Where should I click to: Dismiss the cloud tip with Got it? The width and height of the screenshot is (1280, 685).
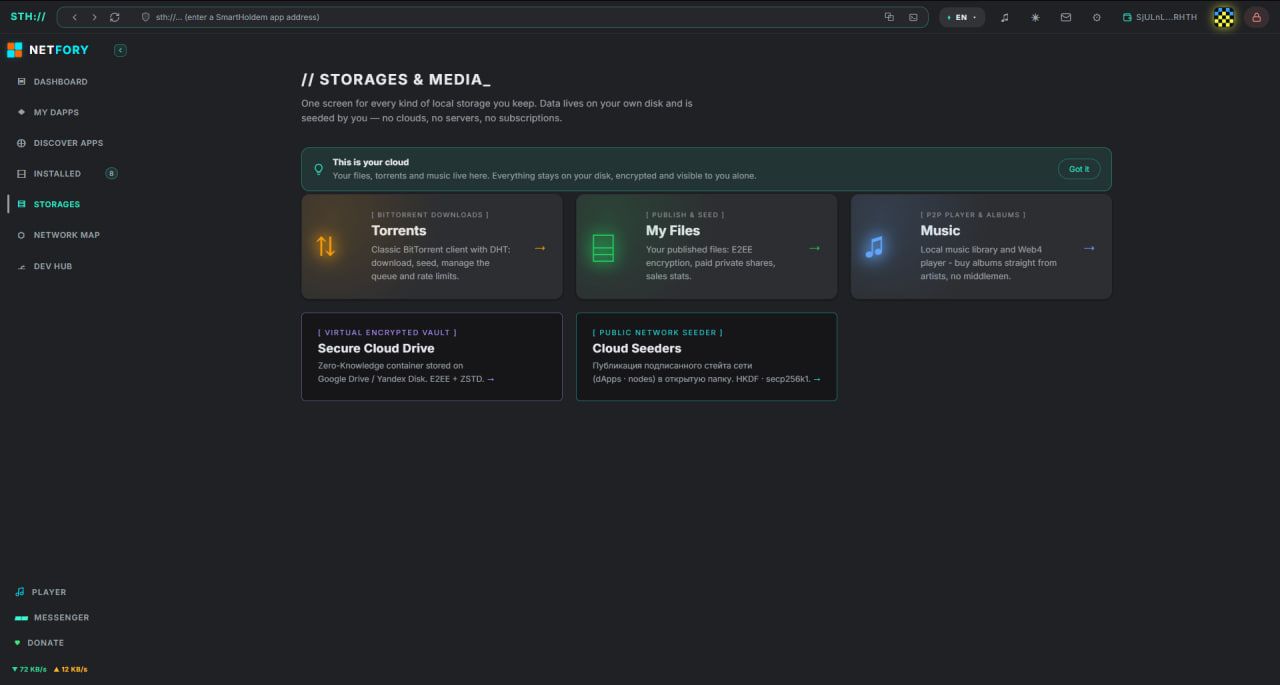click(1079, 169)
